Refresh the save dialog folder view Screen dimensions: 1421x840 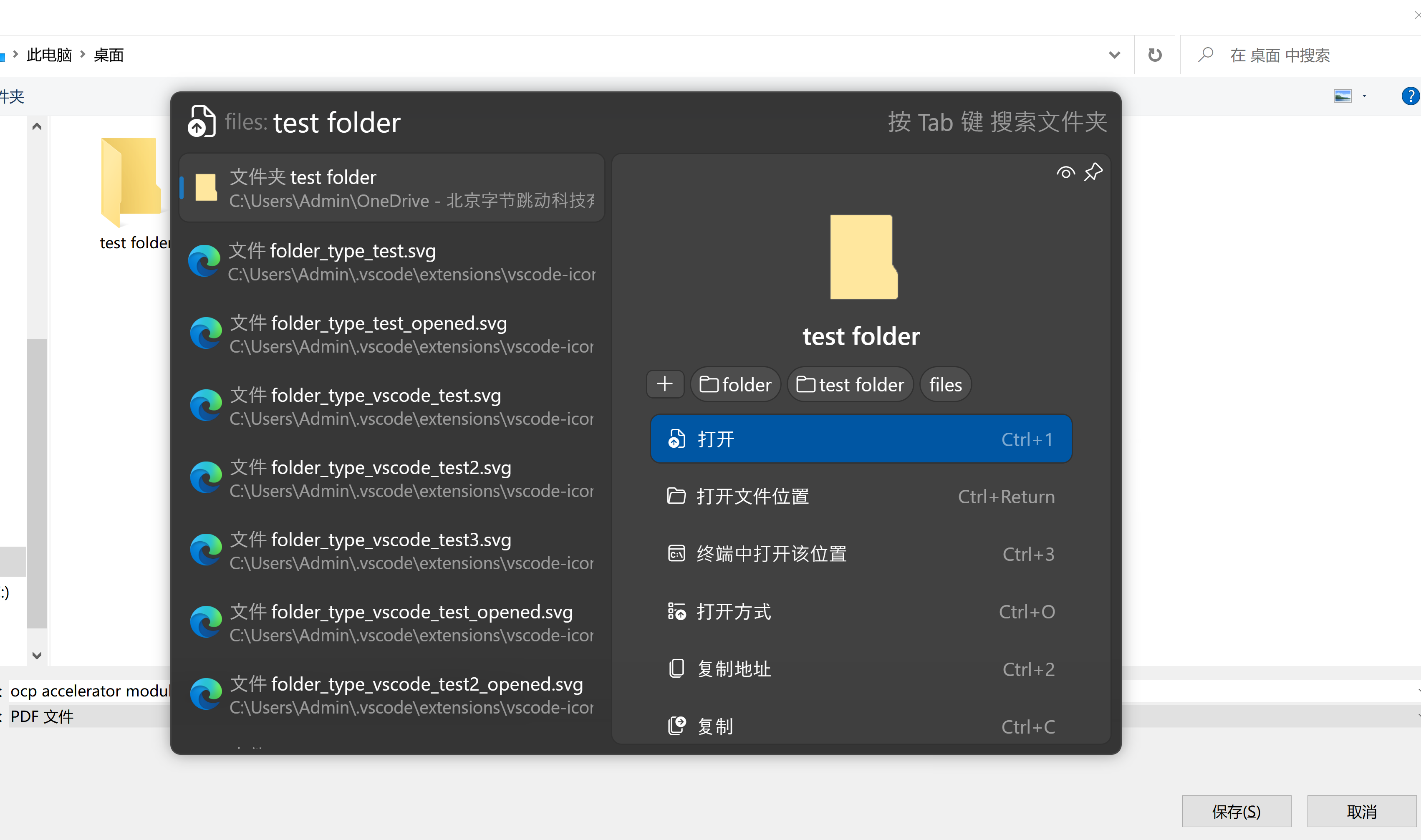coord(1154,55)
